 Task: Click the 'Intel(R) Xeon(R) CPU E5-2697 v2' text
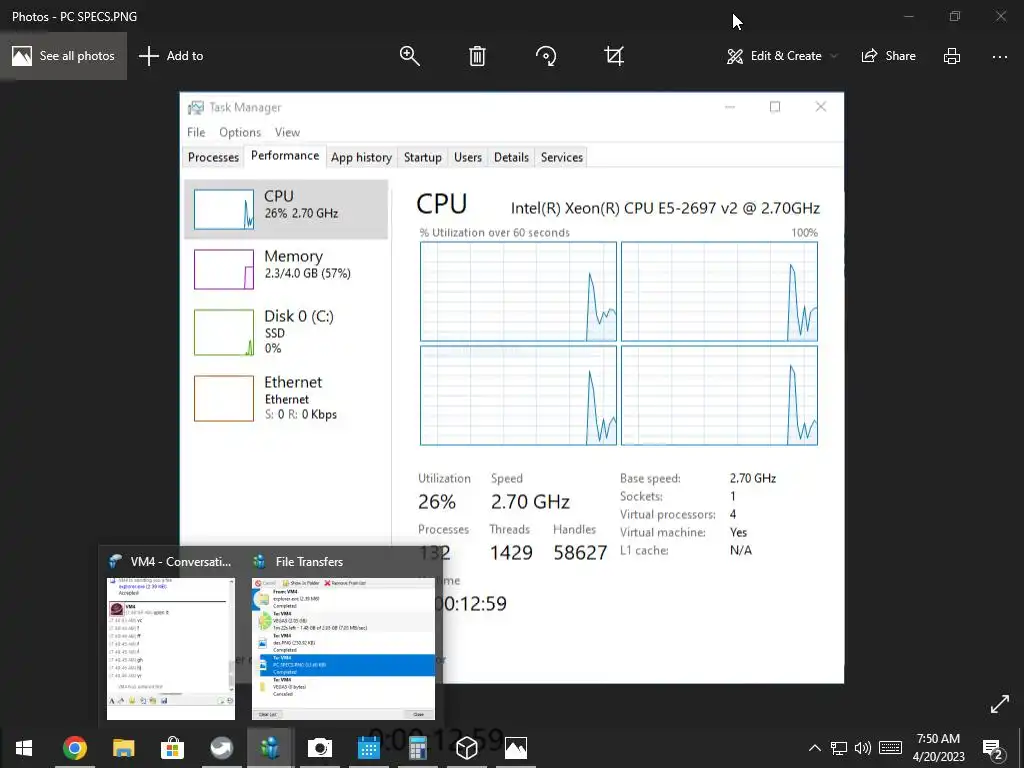point(624,208)
